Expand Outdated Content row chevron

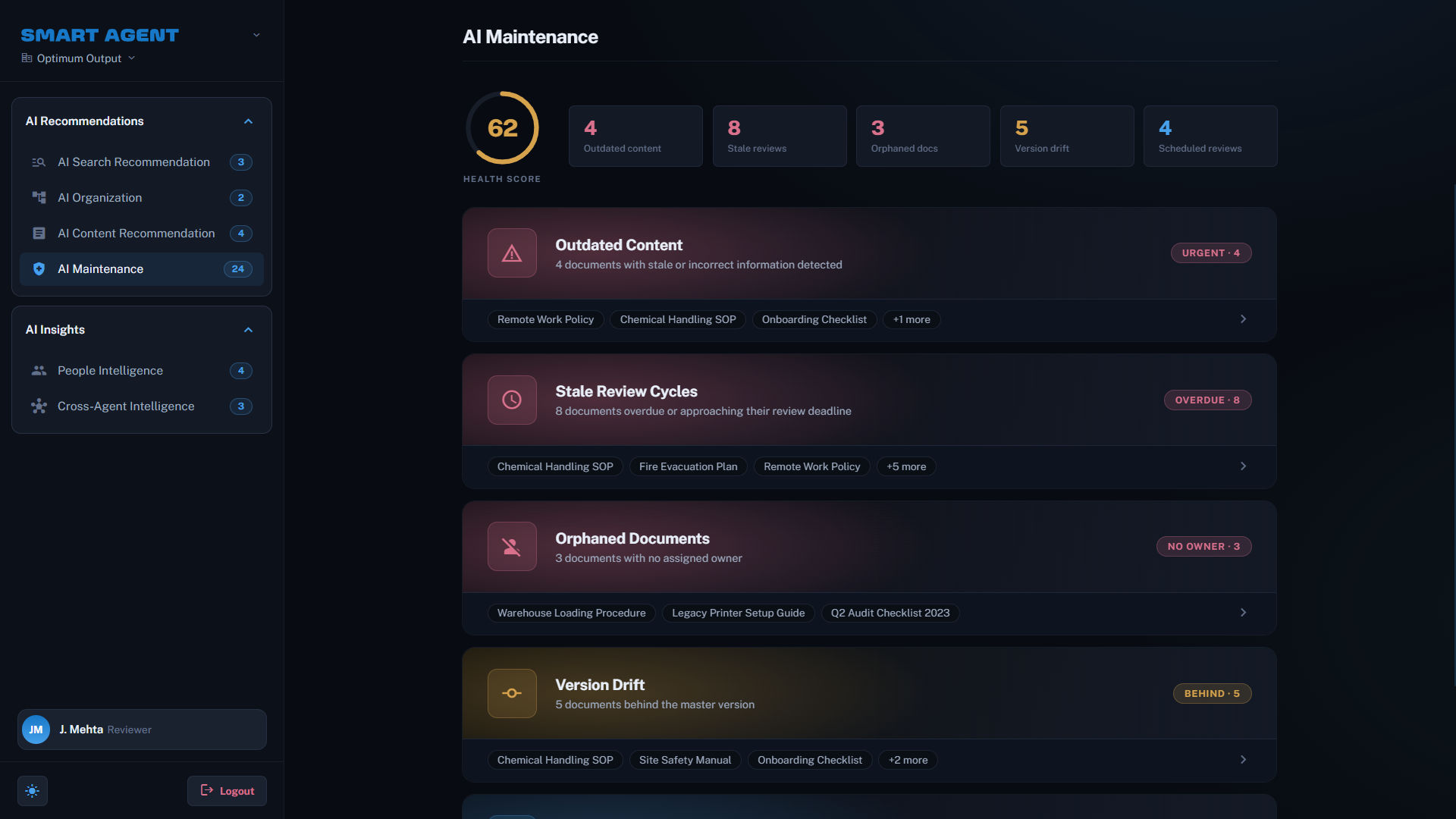(x=1243, y=319)
